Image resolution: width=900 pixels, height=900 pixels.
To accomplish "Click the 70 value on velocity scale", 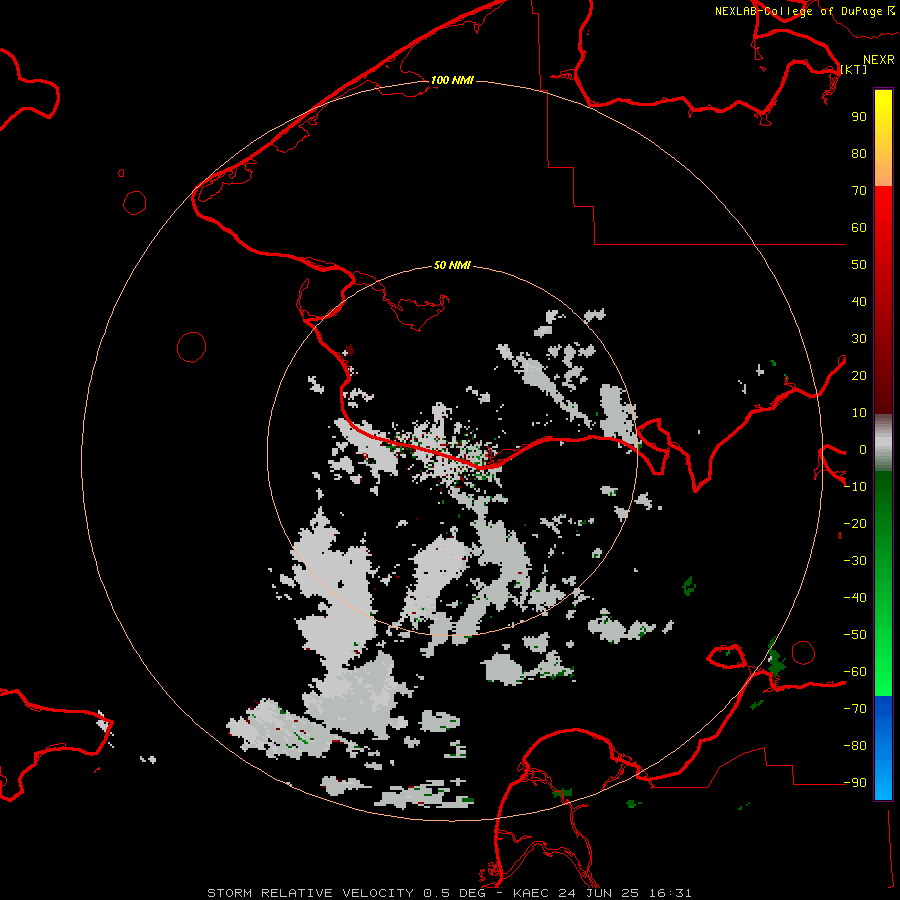I will point(859,191).
